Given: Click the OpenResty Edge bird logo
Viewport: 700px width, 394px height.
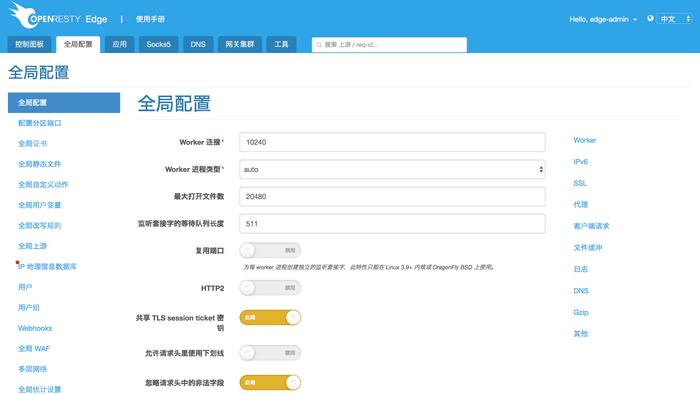Looking at the screenshot, I should click(23, 16).
